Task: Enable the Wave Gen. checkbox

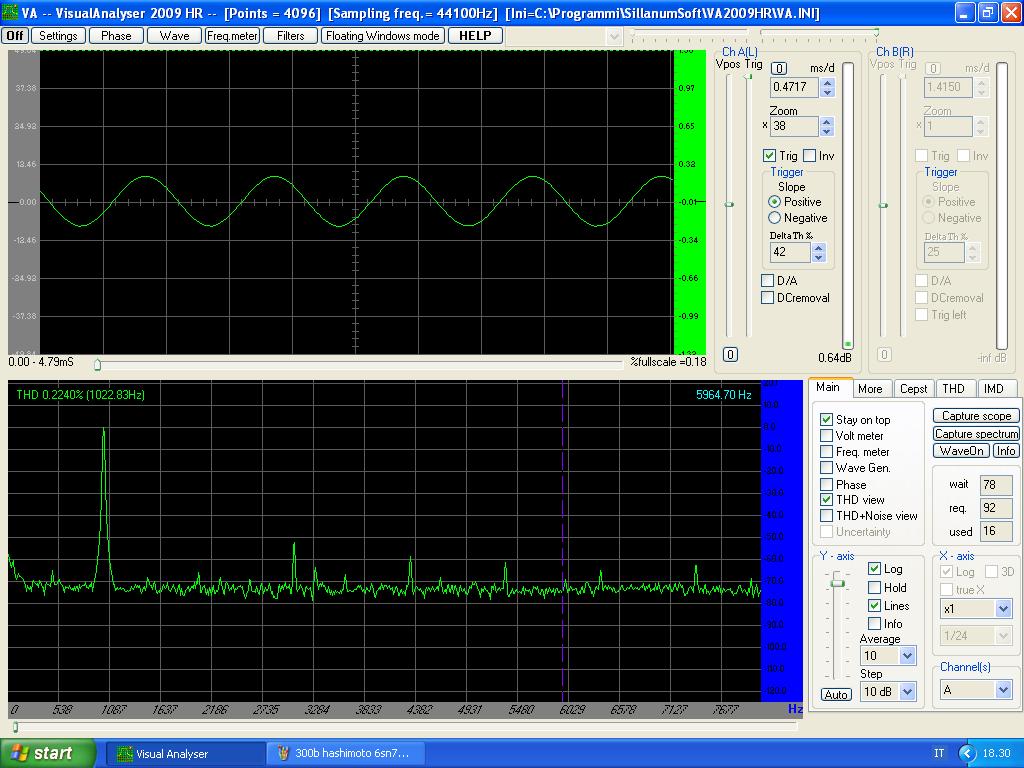Action: tap(826, 468)
